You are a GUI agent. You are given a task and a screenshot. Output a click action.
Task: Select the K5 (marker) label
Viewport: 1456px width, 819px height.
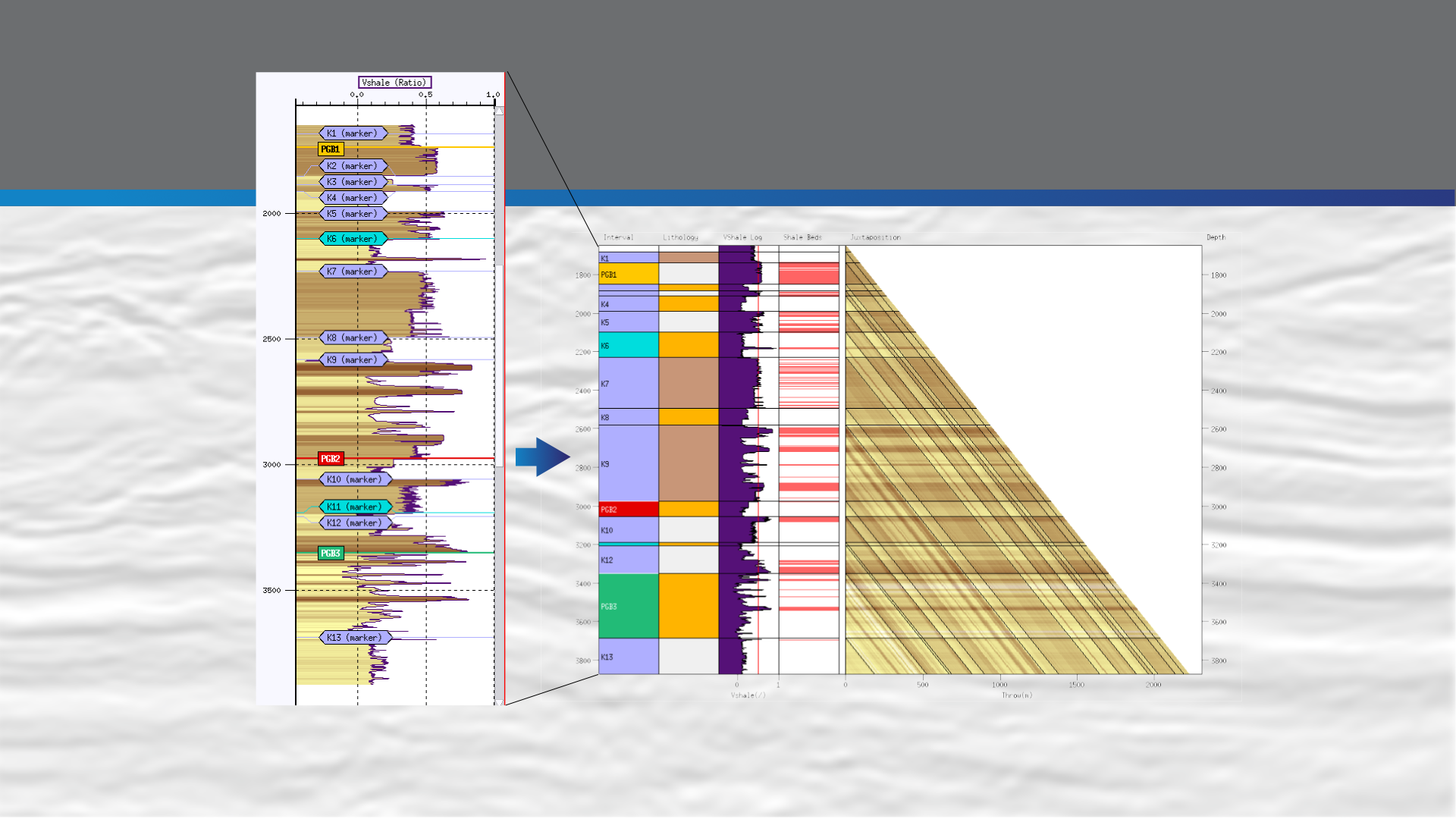pos(353,214)
